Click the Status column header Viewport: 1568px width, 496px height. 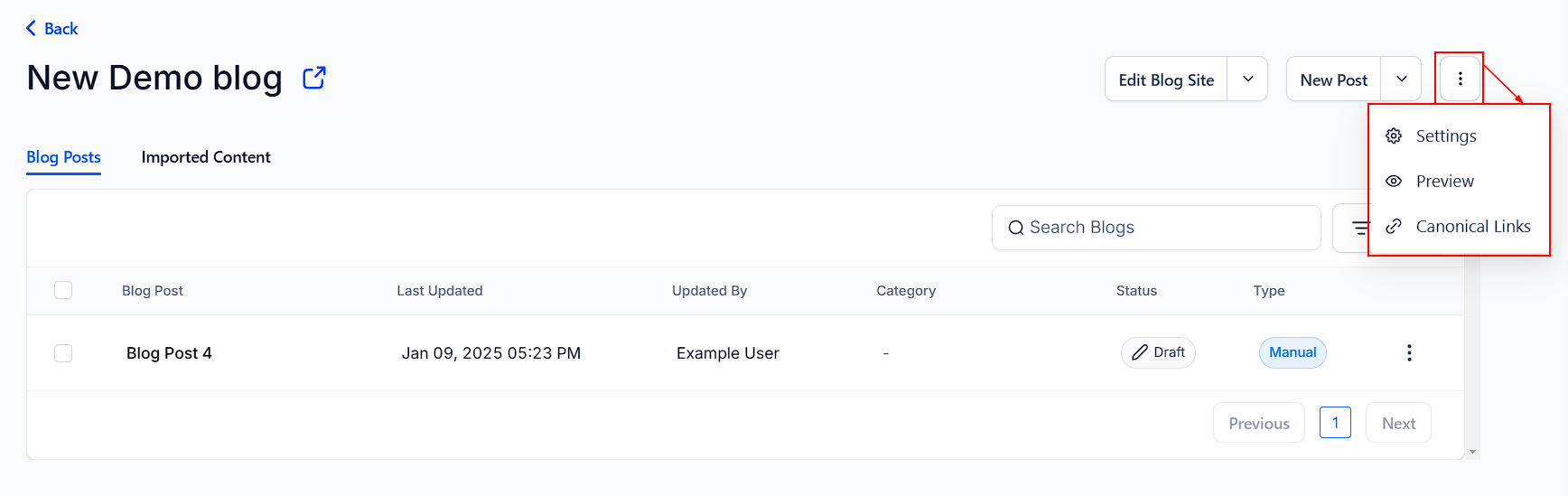[1136, 291]
